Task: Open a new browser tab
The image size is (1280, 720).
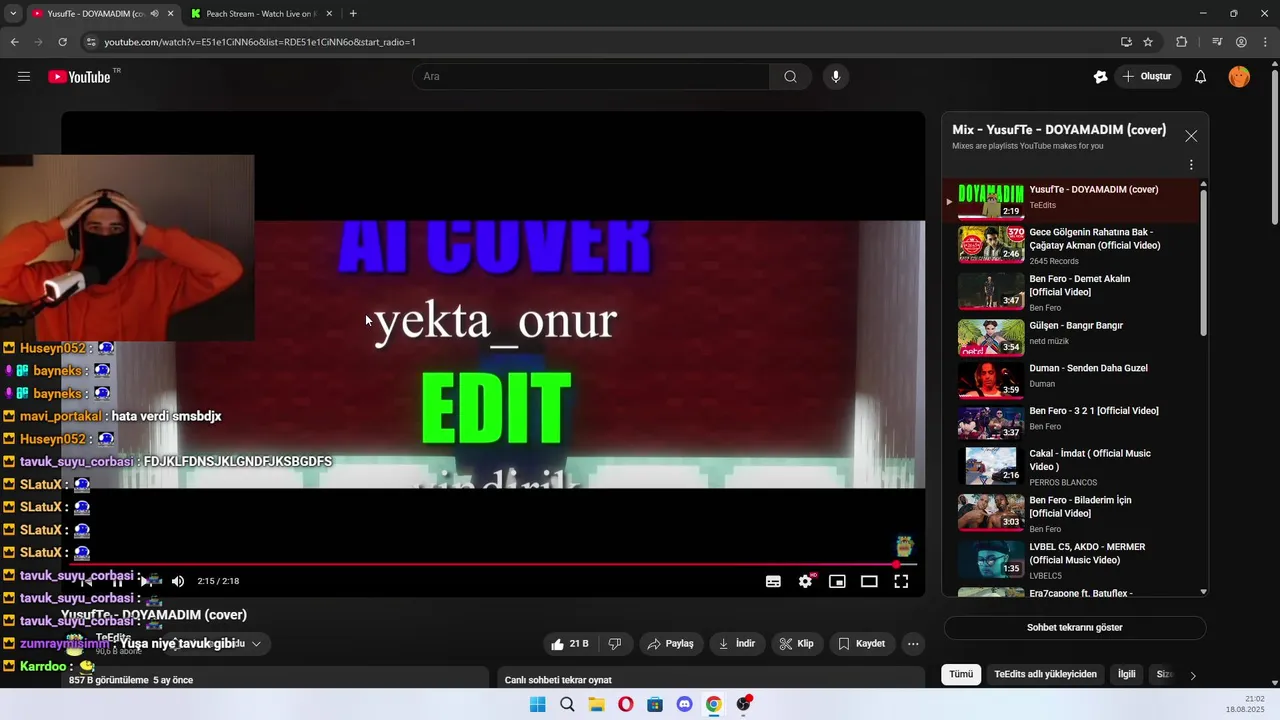Action: pyautogui.click(x=353, y=14)
